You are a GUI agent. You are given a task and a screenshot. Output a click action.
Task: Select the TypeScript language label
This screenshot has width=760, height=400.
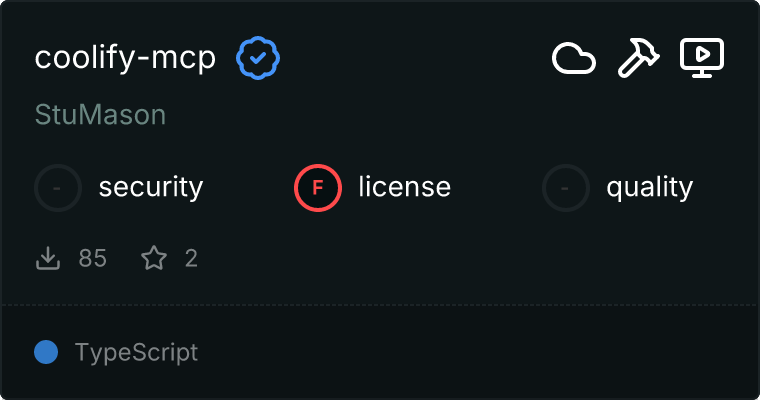tap(136, 352)
